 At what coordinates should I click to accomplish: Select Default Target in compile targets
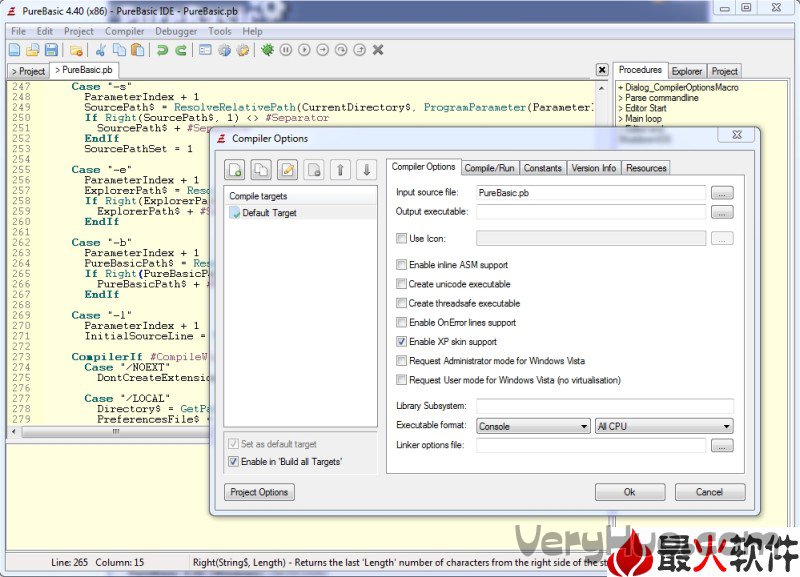[269, 213]
